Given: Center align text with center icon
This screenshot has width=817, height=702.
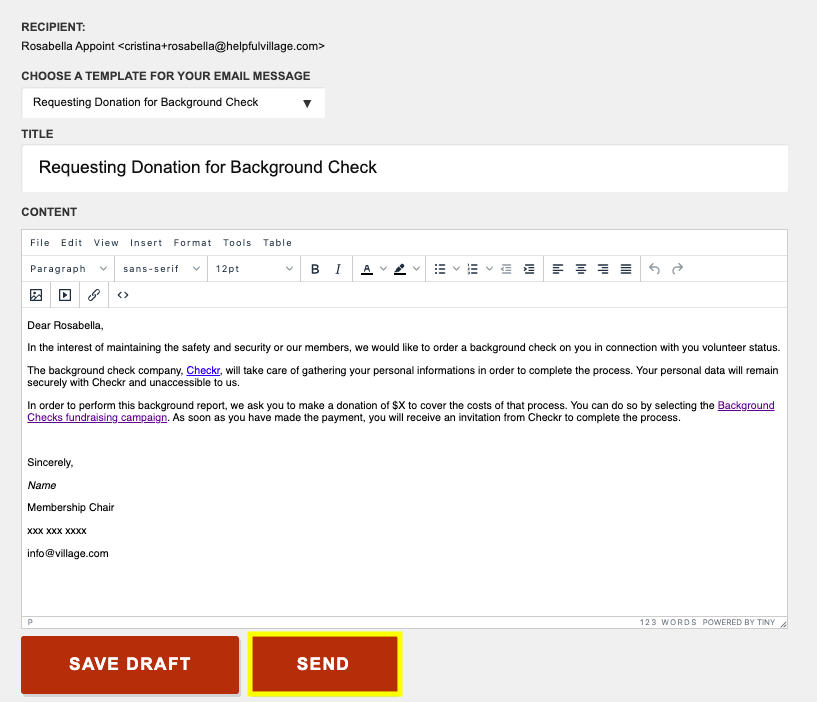Looking at the screenshot, I should click(x=581, y=269).
